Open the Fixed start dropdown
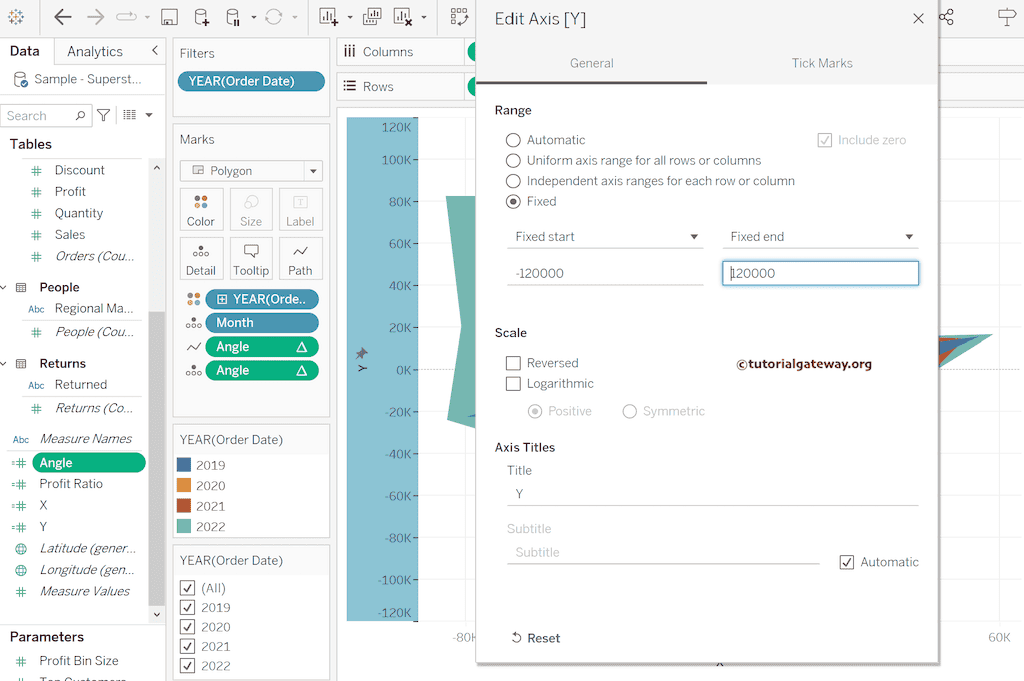Image resolution: width=1024 pixels, height=681 pixels. 605,236
